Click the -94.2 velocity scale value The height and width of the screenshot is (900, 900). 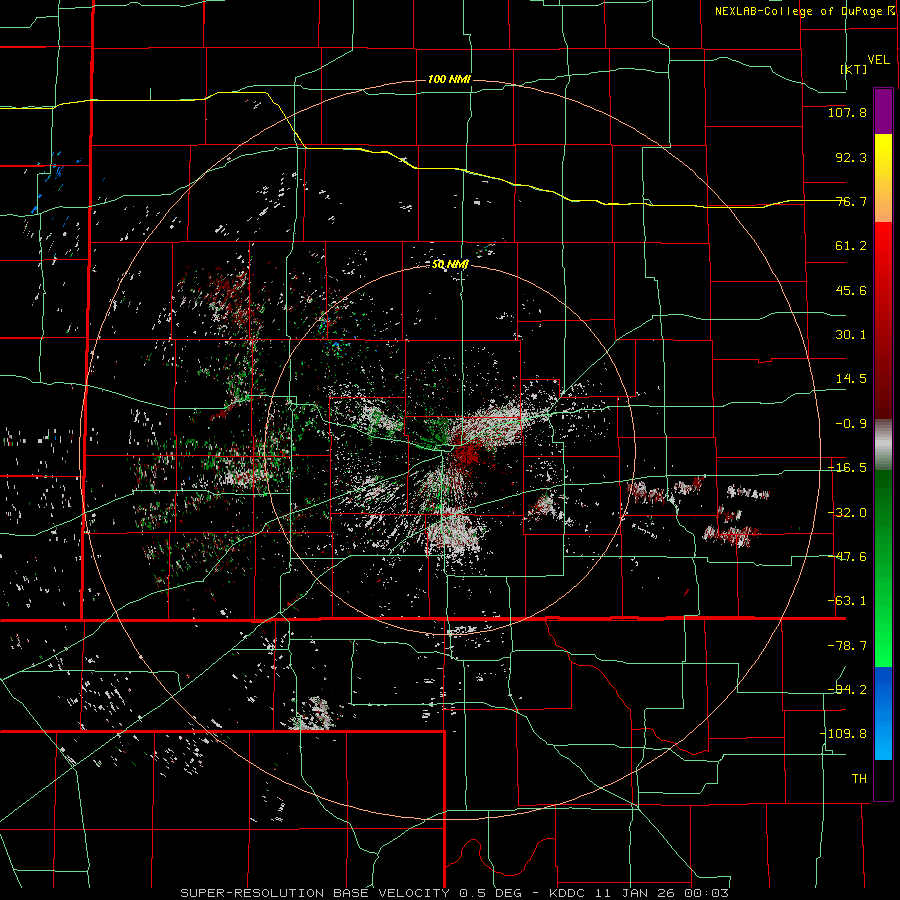(x=847, y=690)
